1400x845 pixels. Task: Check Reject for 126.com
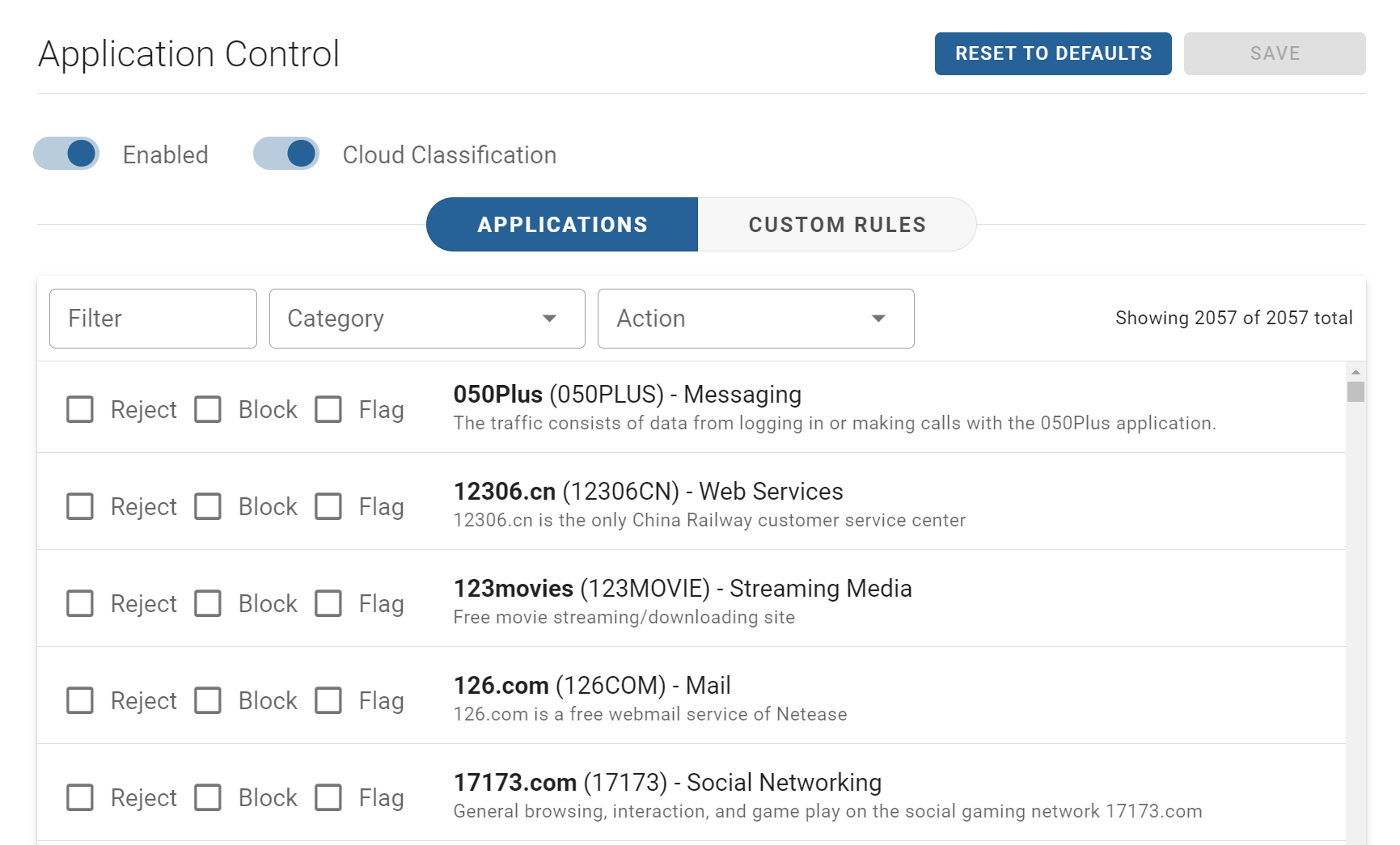[x=80, y=700]
